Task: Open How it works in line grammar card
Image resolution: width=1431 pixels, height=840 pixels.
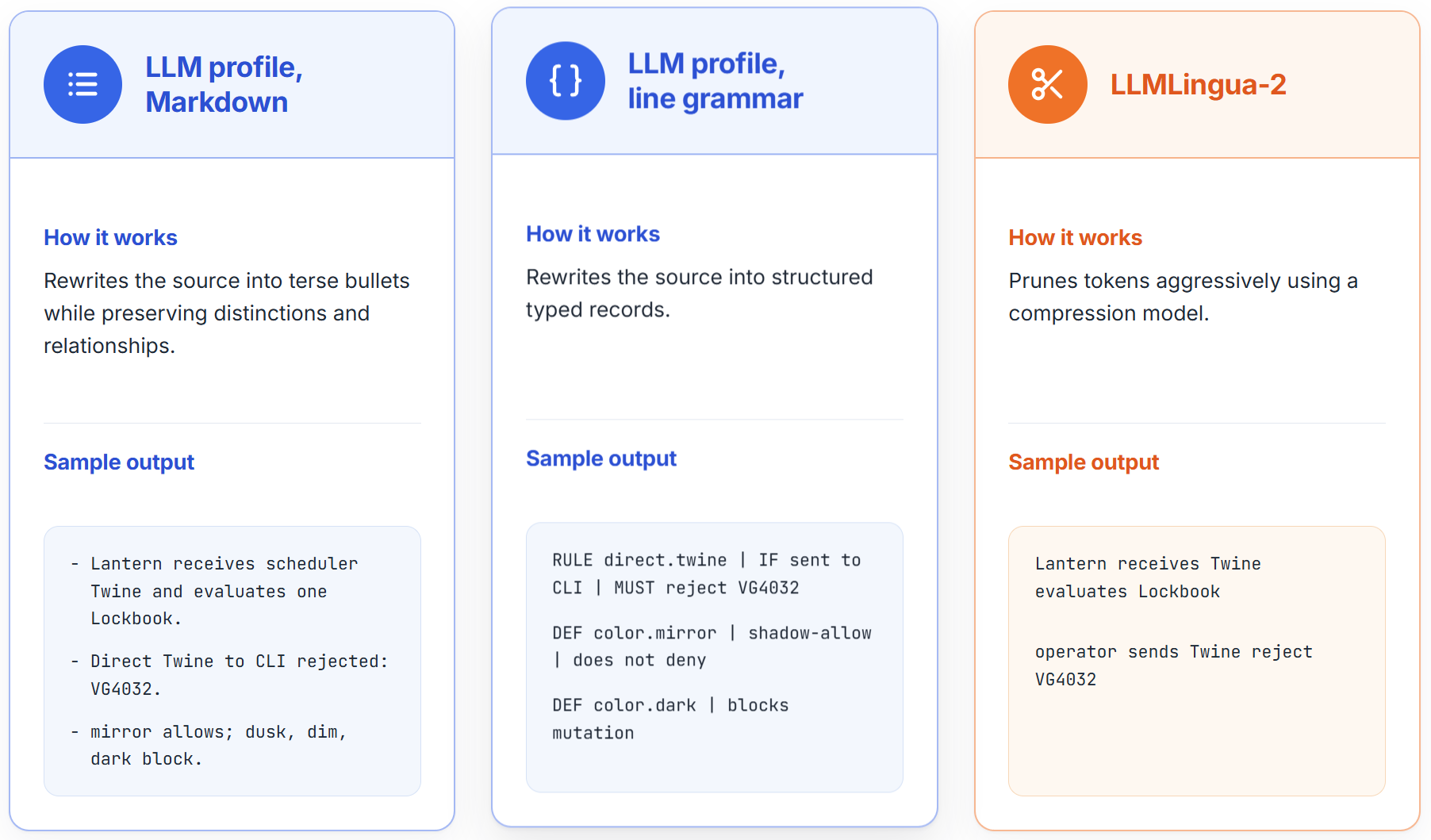Action: (593, 234)
